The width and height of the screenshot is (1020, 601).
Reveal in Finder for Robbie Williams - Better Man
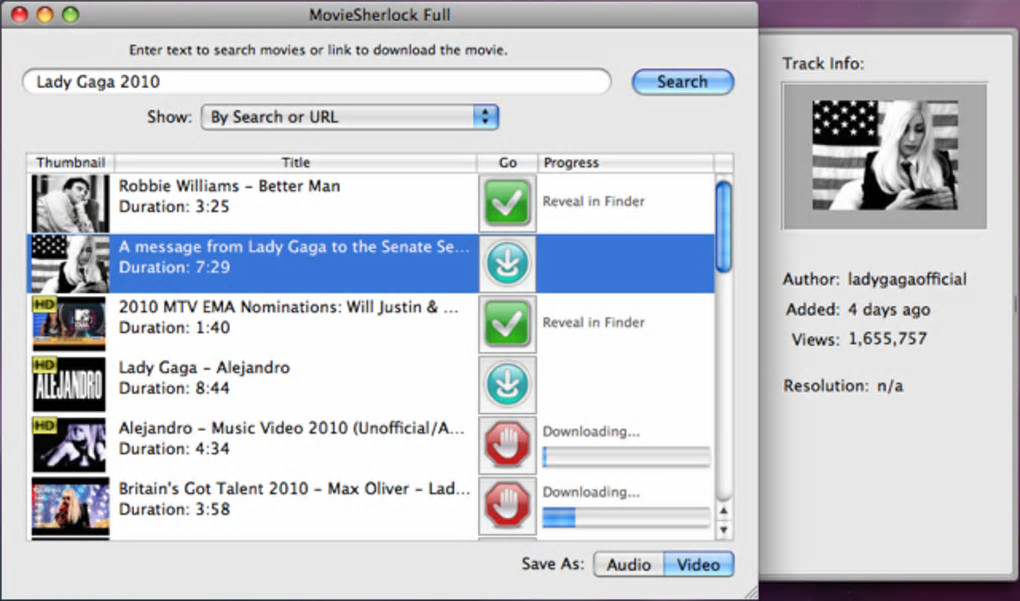[593, 202]
